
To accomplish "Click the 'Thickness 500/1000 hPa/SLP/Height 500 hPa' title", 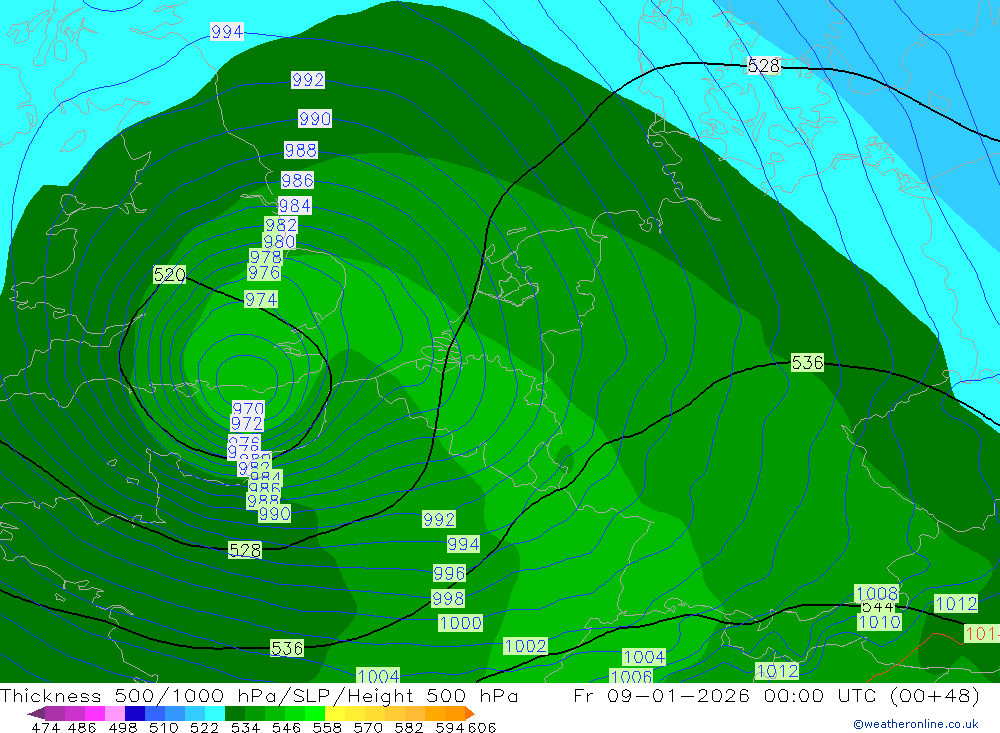I will click(259, 696).
